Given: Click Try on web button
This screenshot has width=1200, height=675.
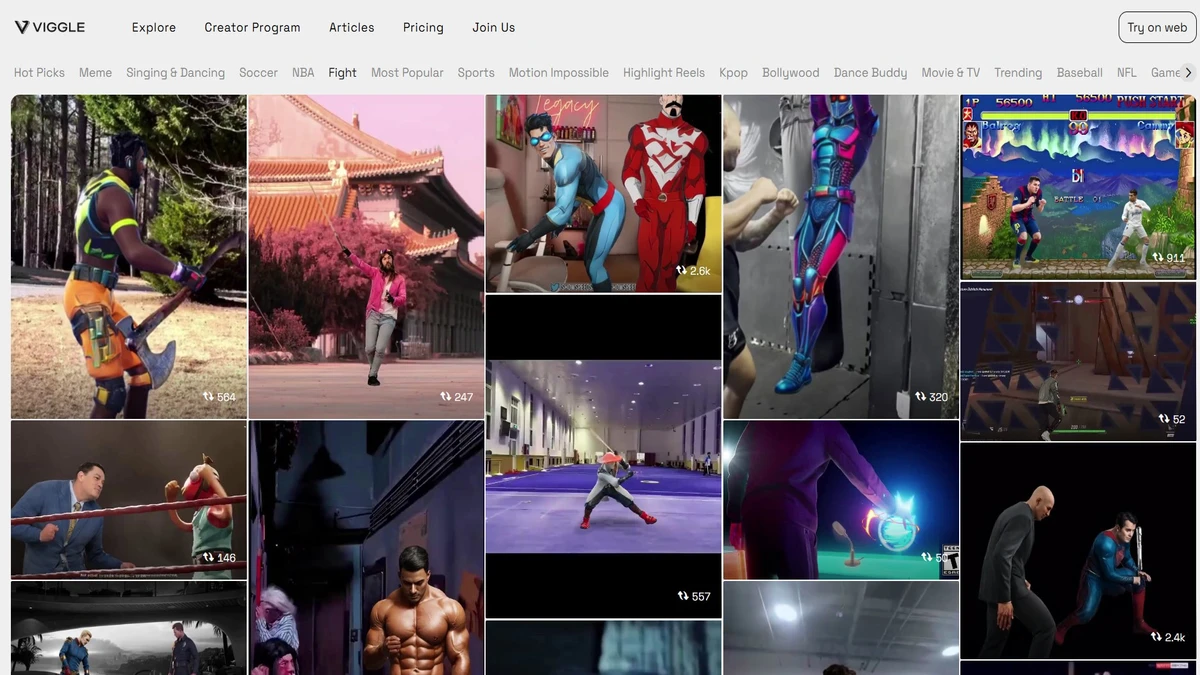Looking at the screenshot, I should coord(1157,27).
